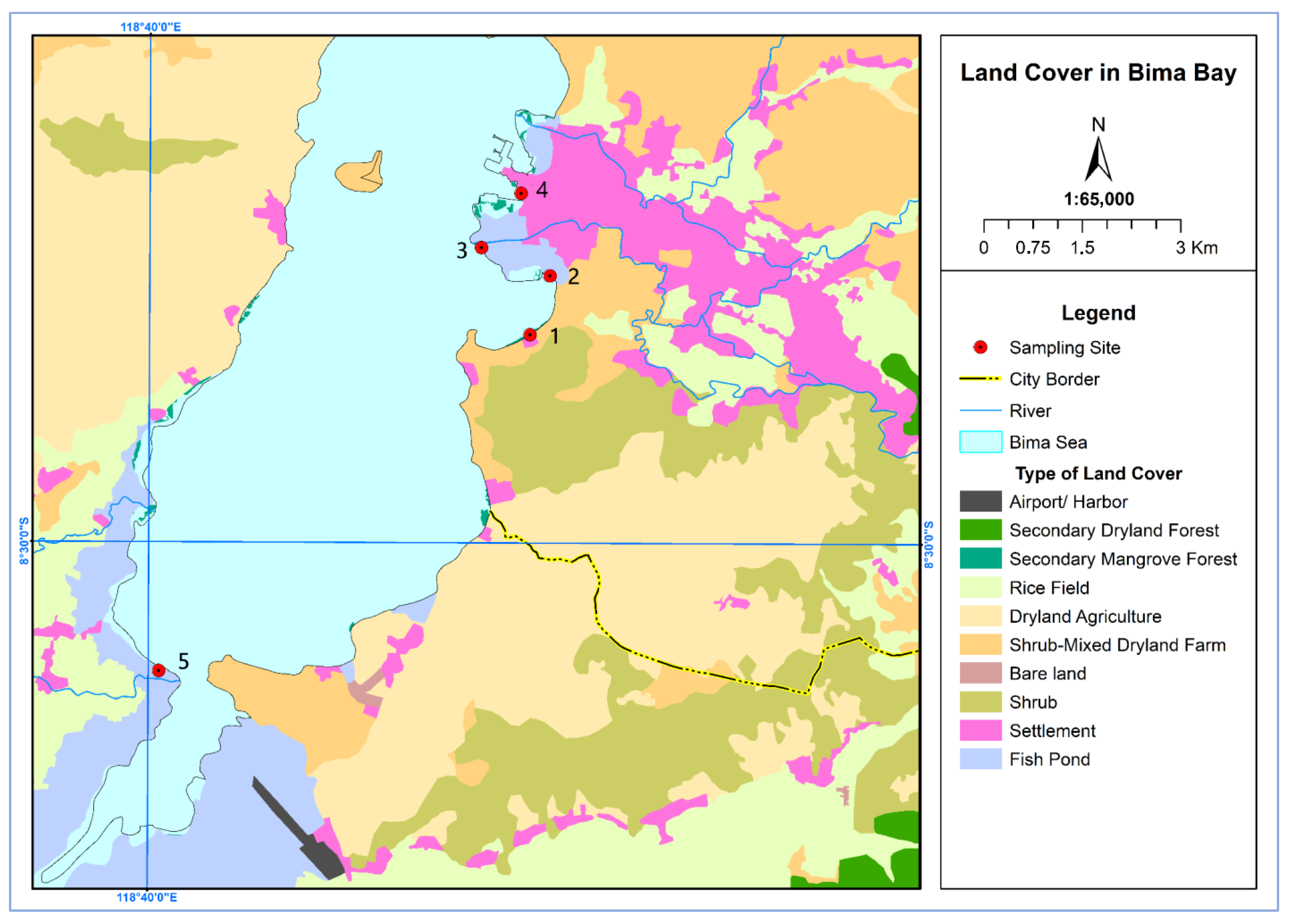This screenshot has width=1289, height=924.
Task: Click the Bima Sea legend box
Action: (981, 442)
